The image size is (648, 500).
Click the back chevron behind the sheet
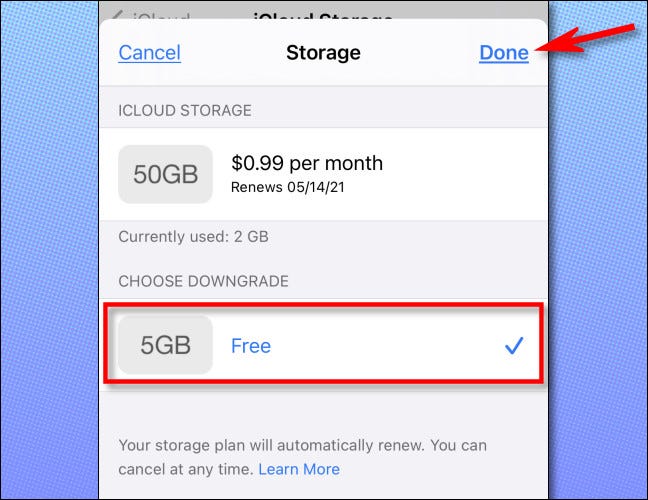click(x=117, y=17)
